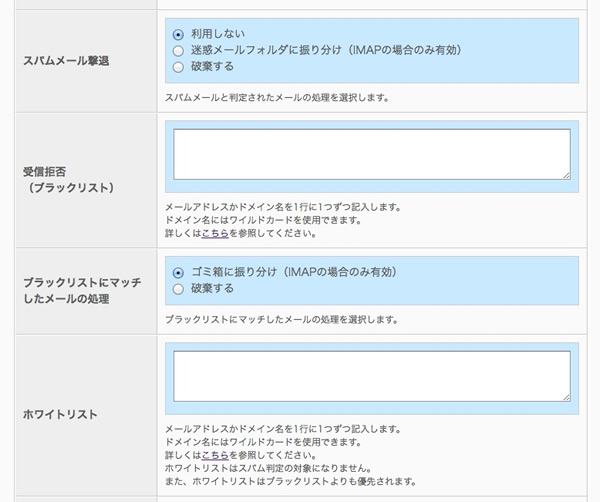Screen dimensions: 600x502
Task: Select ゴミ箱に振り分け radio button
Action: tap(178, 271)
